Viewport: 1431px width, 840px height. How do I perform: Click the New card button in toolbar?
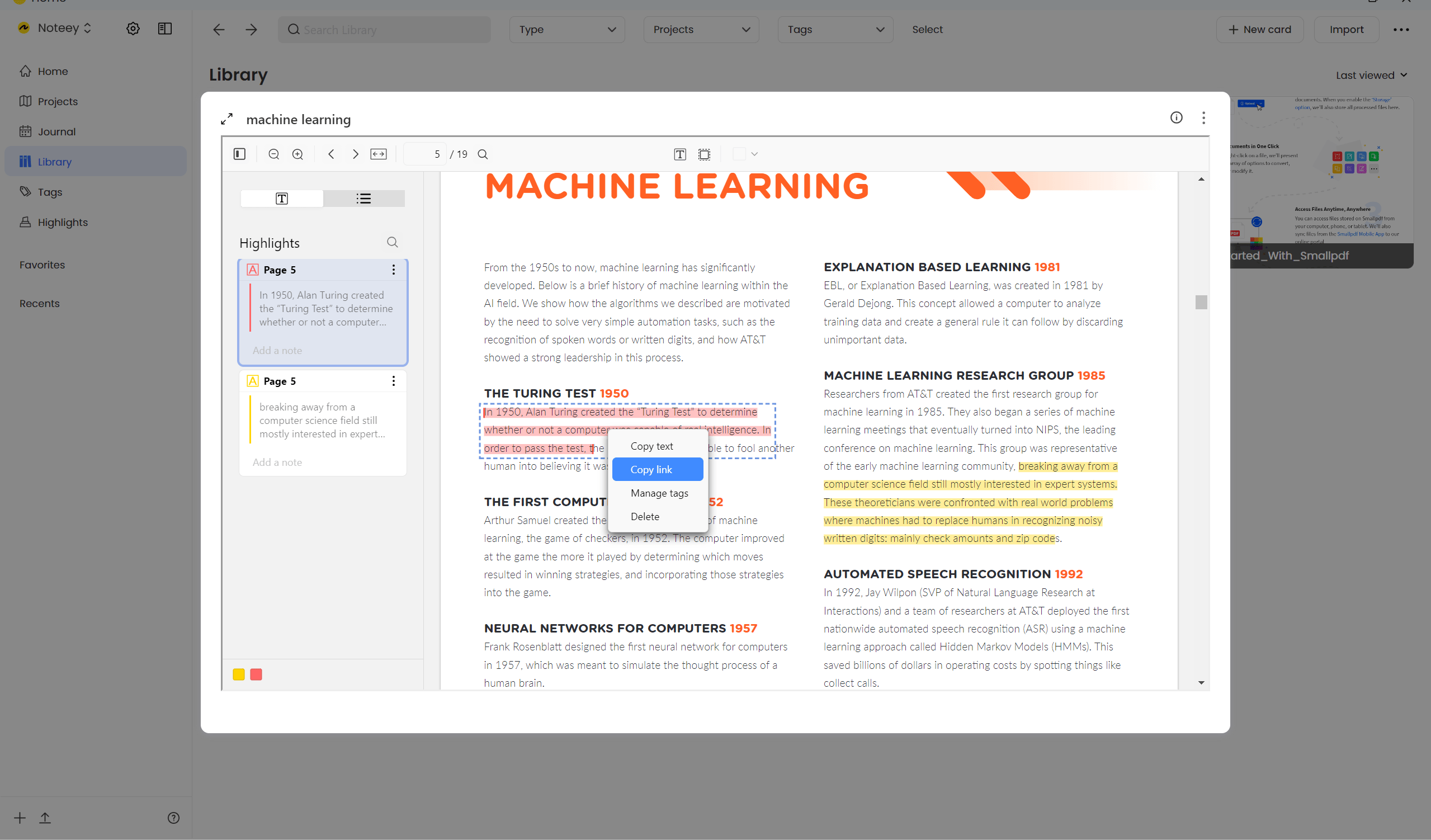(1259, 29)
